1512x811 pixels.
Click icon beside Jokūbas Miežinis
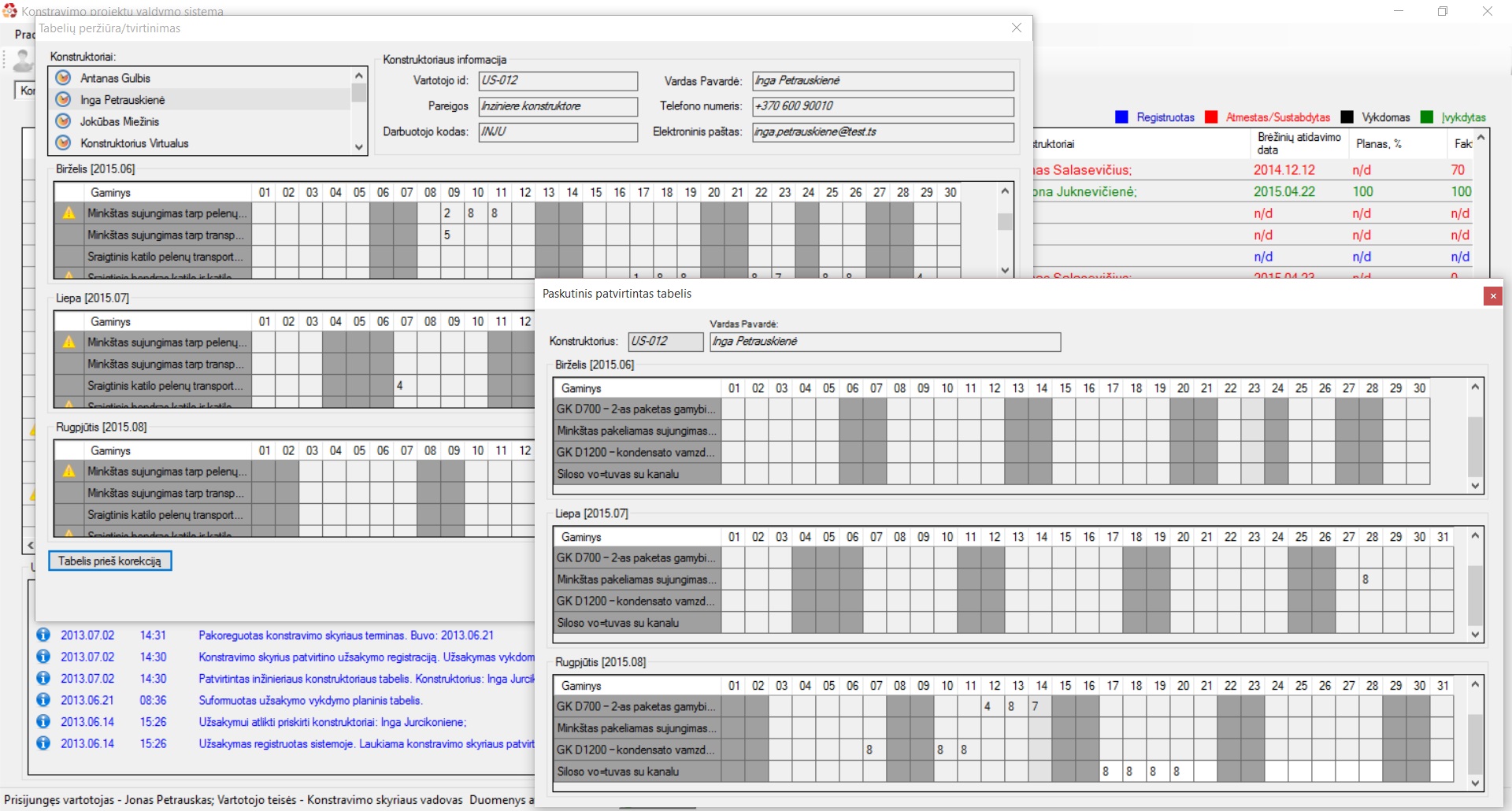(x=64, y=121)
